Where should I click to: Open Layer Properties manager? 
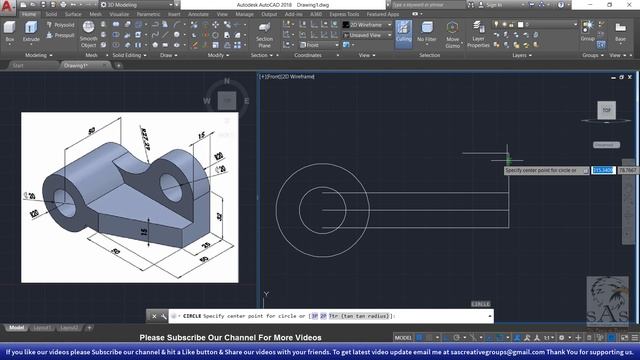478,34
